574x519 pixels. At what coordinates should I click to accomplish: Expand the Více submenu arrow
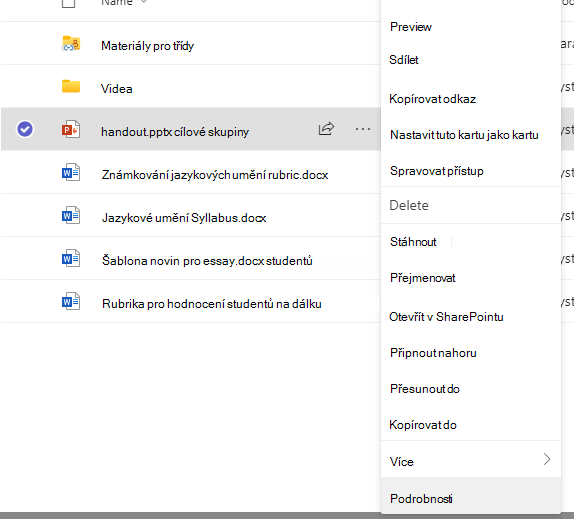point(547,459)
